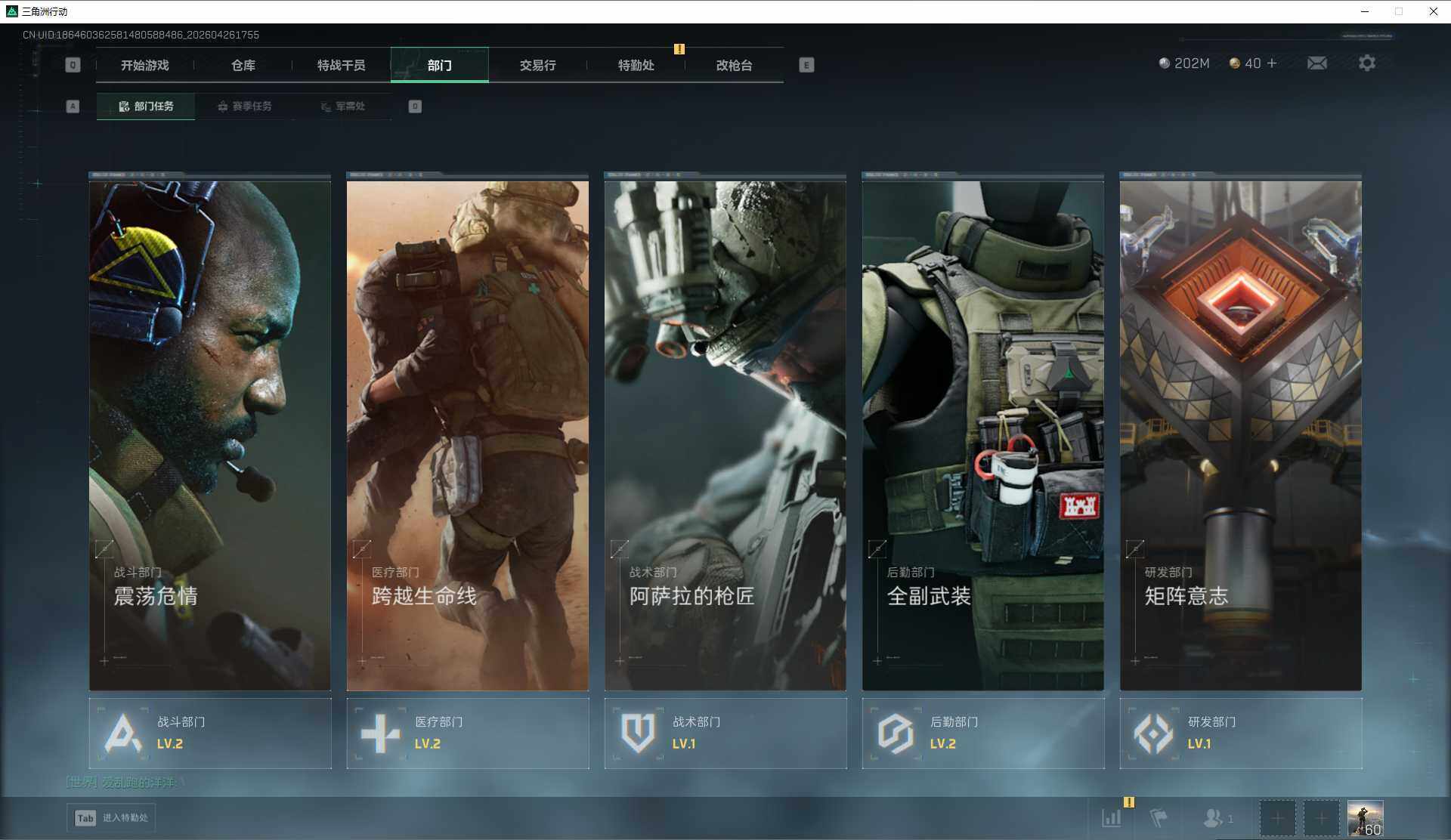Switch to the 仓库 tab

click(243, 66)
